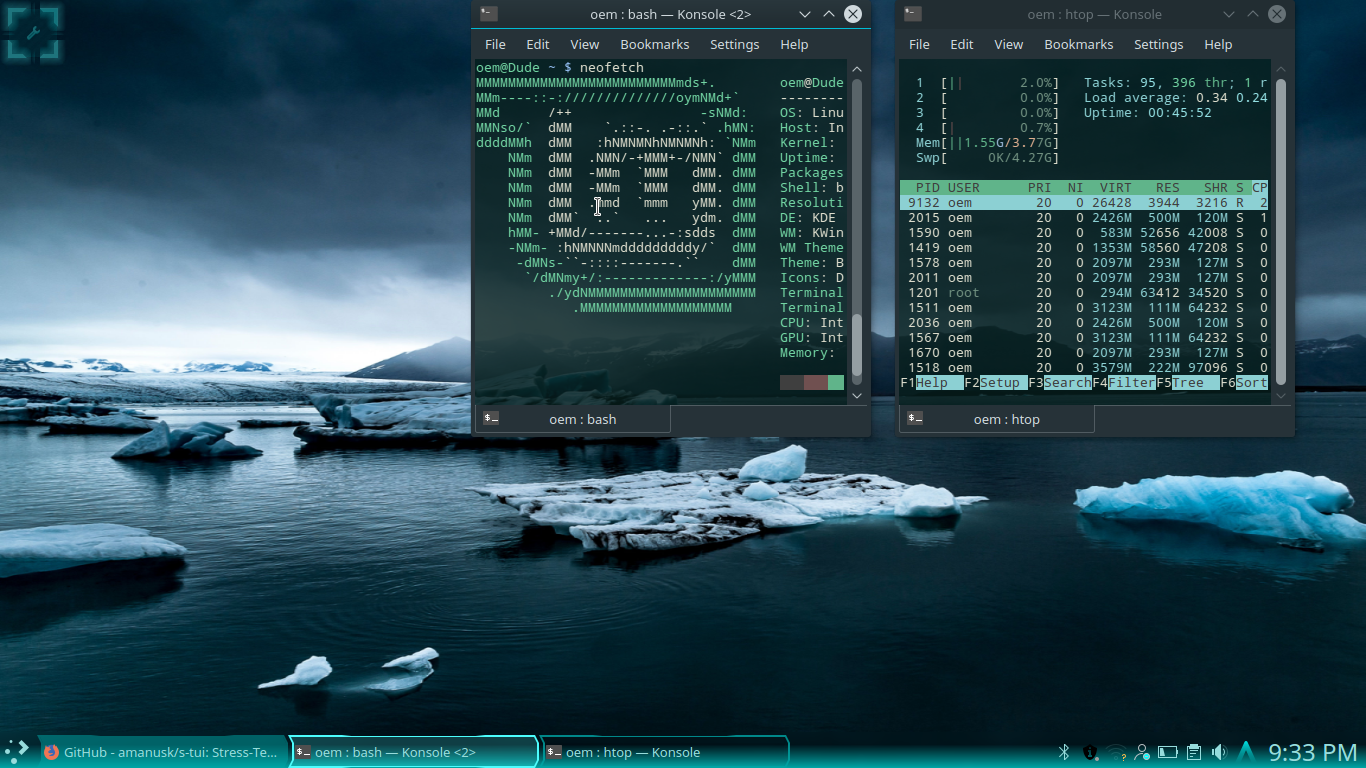The width and height of the screenshot is (1366, 768).
Task: Click USER column header in htop
Action: (964, 188)
